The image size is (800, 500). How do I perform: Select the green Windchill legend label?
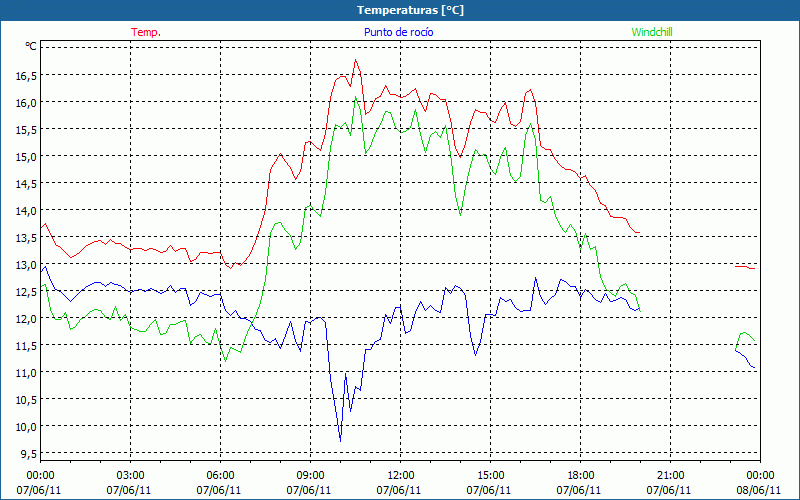(x=652, y=32)
